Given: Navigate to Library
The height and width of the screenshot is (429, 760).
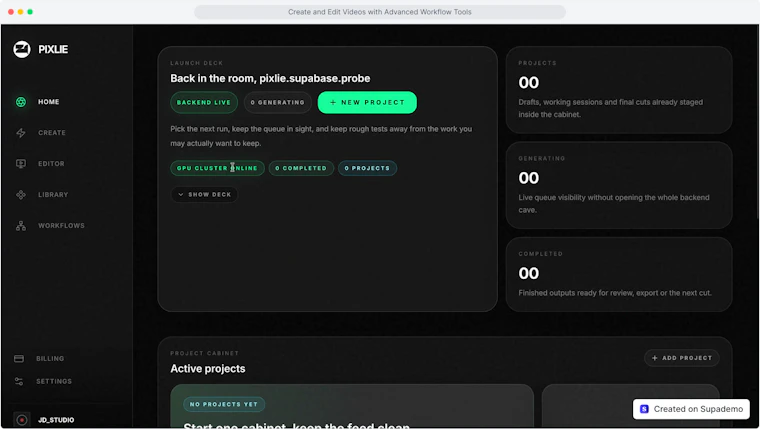Looking at the screenshot, I should point(53,195).
